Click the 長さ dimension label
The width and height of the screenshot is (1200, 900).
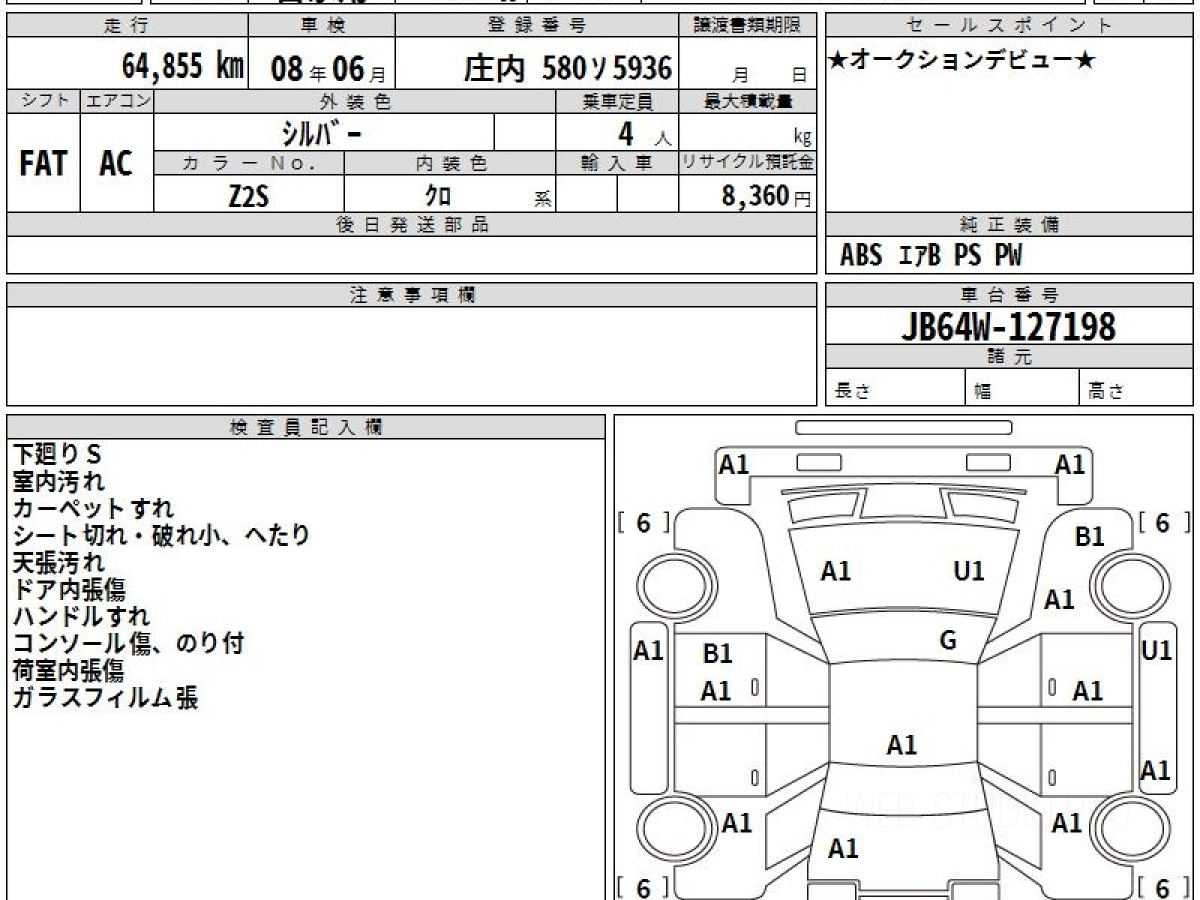click(853, 392)
